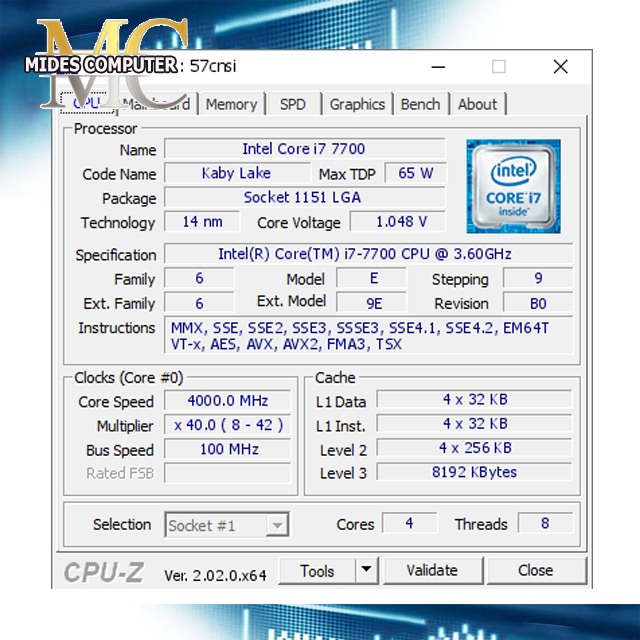Click the Instructions list box
The image size is (640, 640).
[x=368, y=336]
